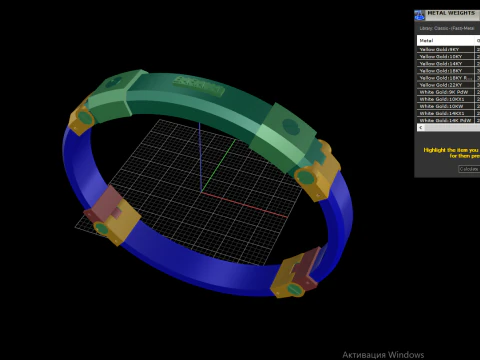
Task: Select the White Gold 14KX1 row
Action: [448, 113]
